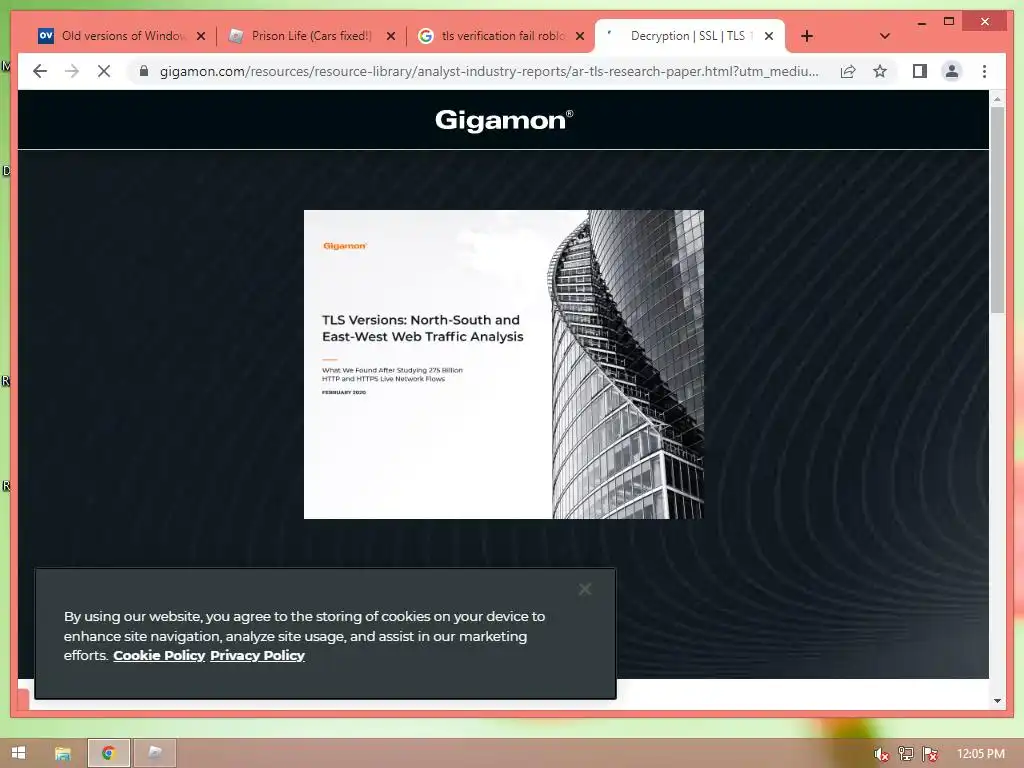Open the Cookie Policy link
The width and height of the screenshot is (1024, 768).
[159, 655]
